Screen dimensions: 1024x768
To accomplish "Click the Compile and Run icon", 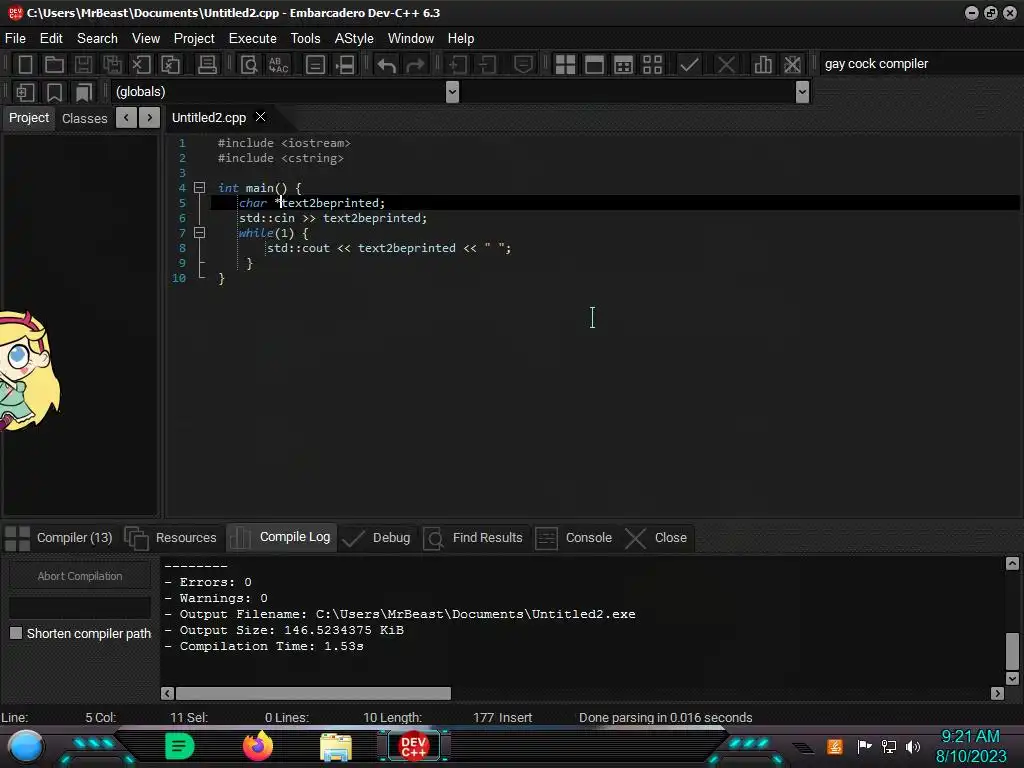I will [624, 64].
